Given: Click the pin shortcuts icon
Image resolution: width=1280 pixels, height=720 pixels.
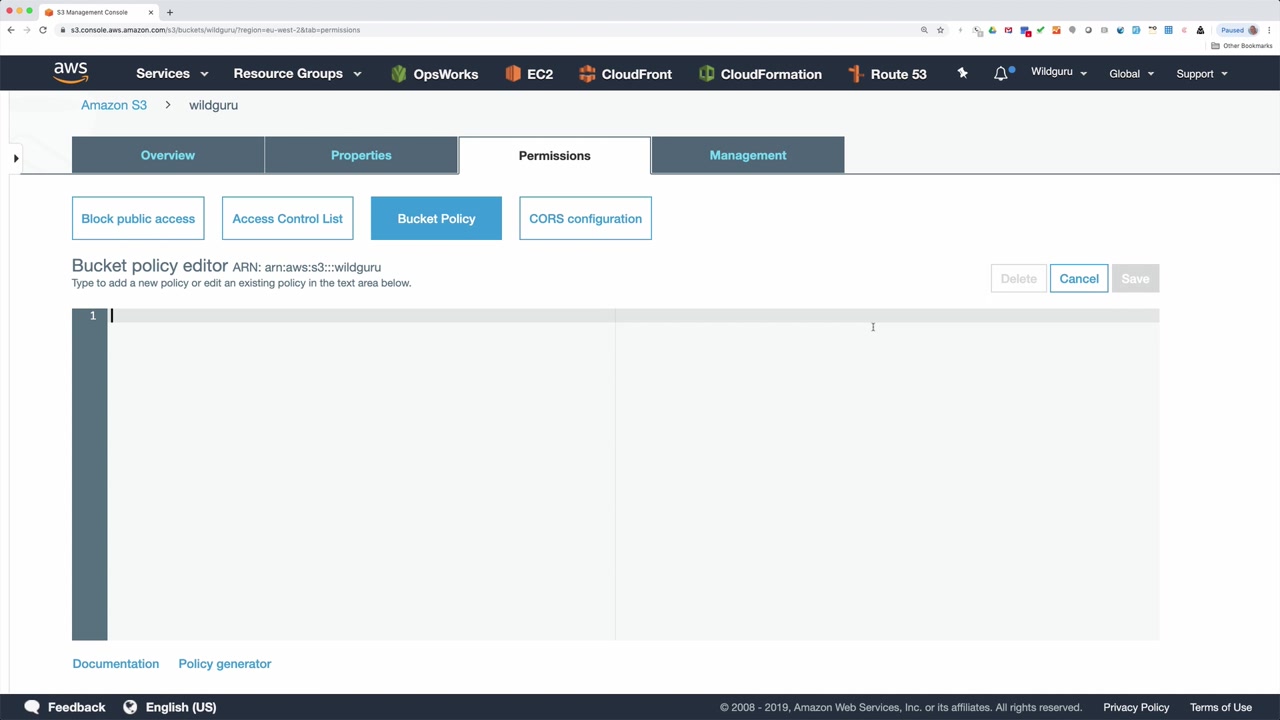Looking at the screenshot, I should click(x=962, y=73).
